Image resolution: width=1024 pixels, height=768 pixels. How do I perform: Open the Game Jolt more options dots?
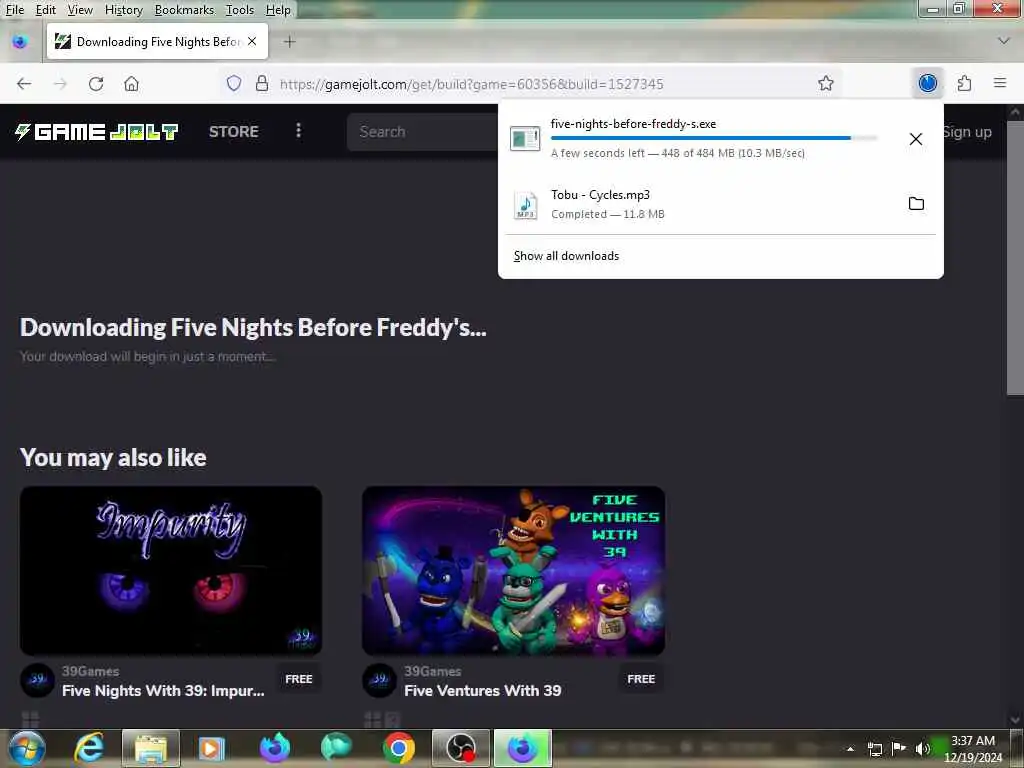298,131
